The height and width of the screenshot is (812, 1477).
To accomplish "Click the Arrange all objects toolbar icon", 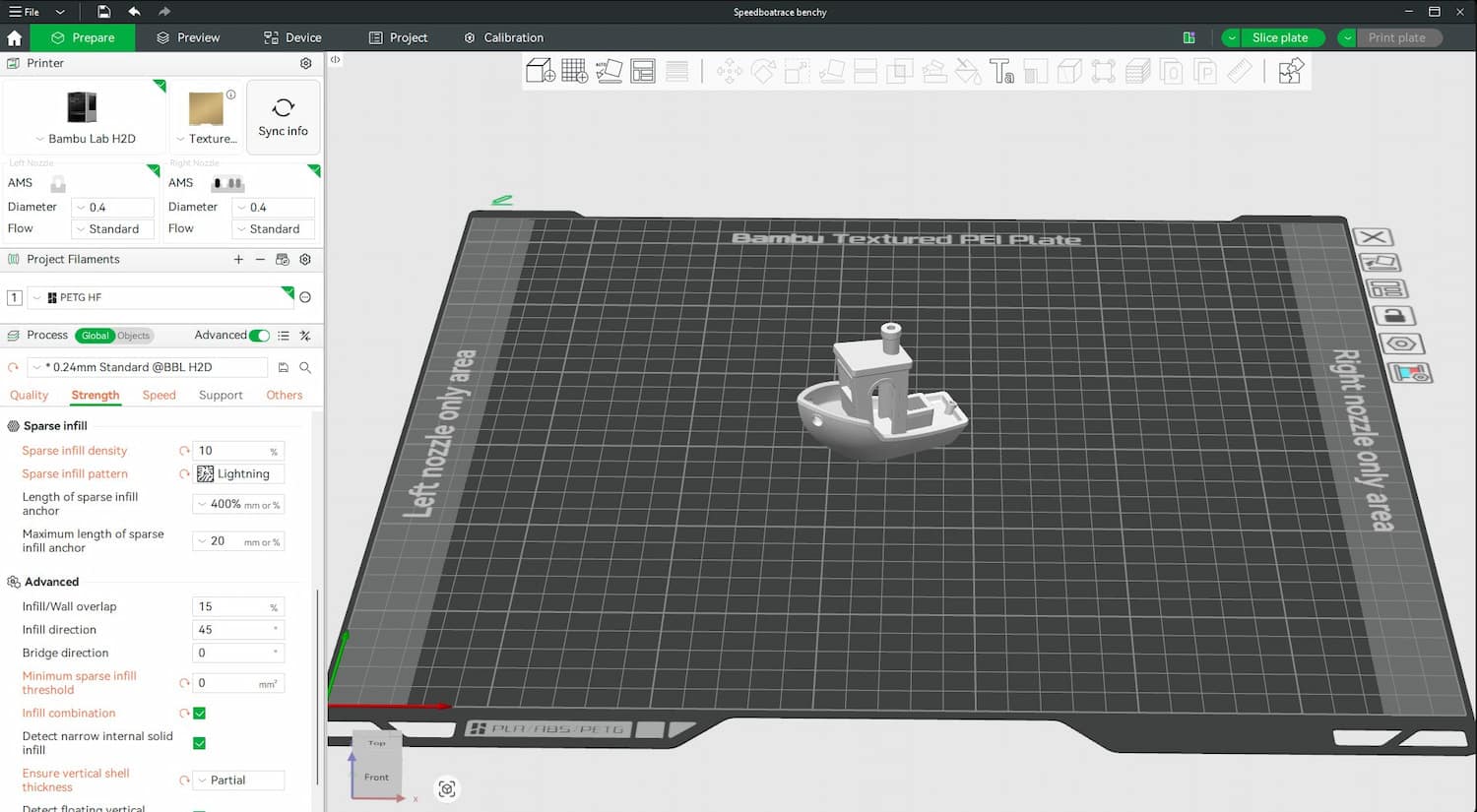I will tap(643, 71).
